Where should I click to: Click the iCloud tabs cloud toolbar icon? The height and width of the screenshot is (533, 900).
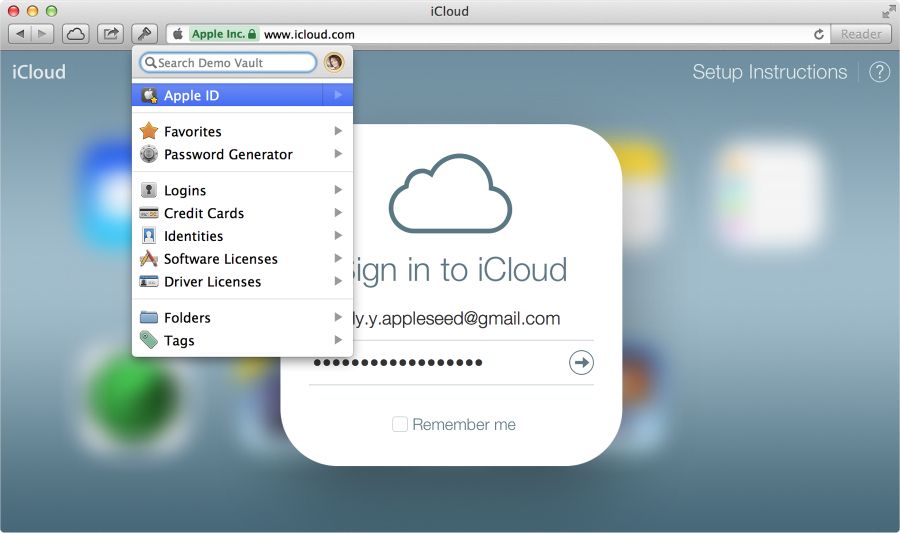coord(76,34)
